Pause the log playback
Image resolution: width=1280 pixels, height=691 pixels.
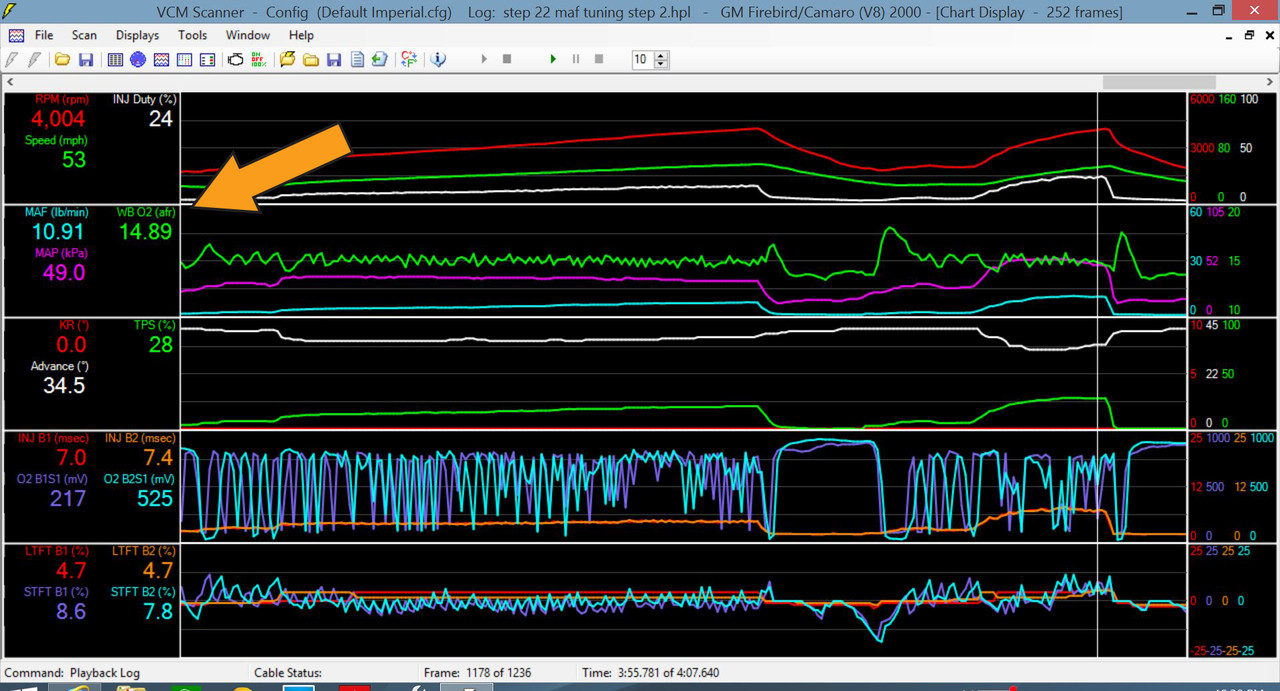(x=575, y=59)
